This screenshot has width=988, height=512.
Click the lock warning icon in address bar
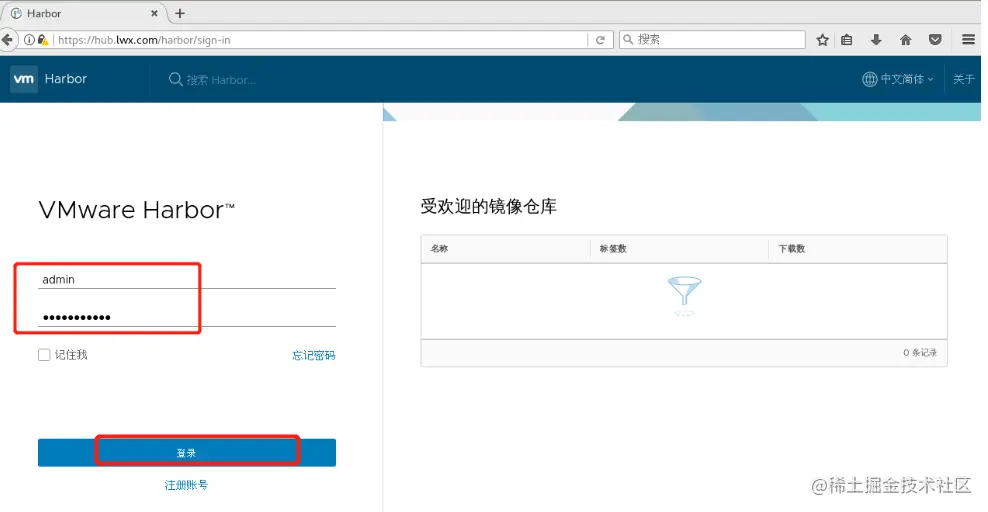coord(43,40)
